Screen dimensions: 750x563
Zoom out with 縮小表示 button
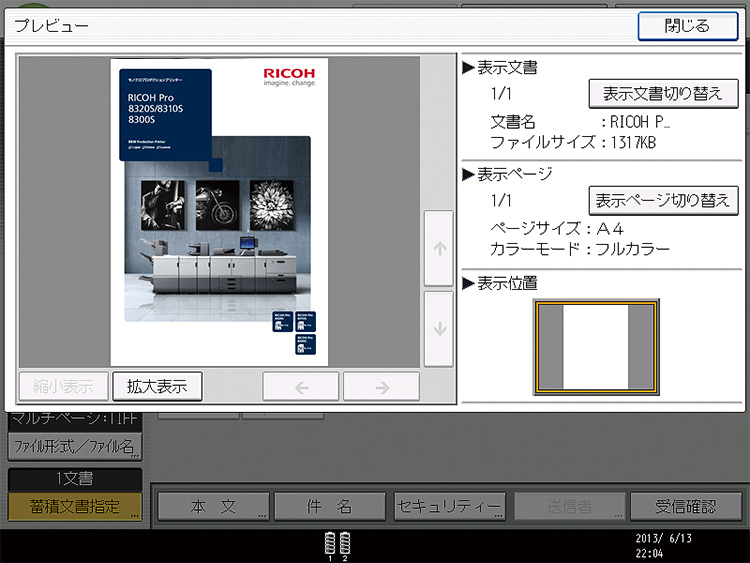tap(62, 386)
